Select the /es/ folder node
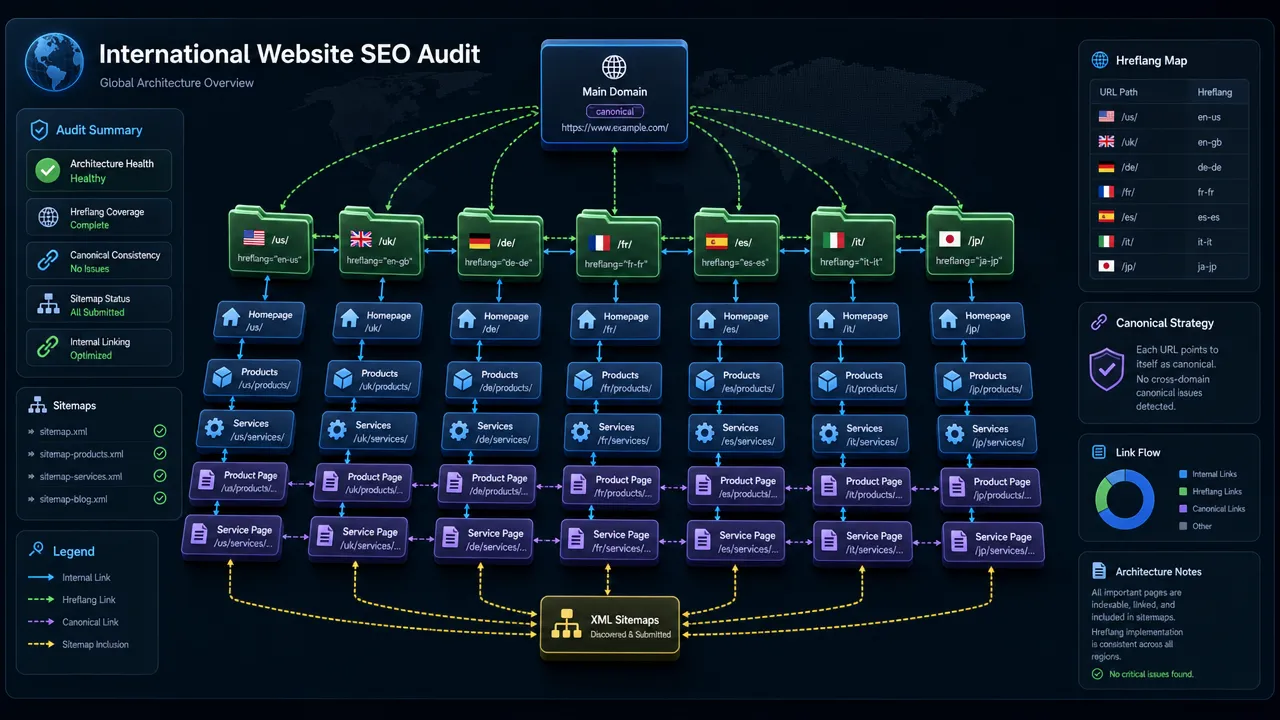This screenshot has height=720, width=1280. pyautogui.click(x=736, y=243)
